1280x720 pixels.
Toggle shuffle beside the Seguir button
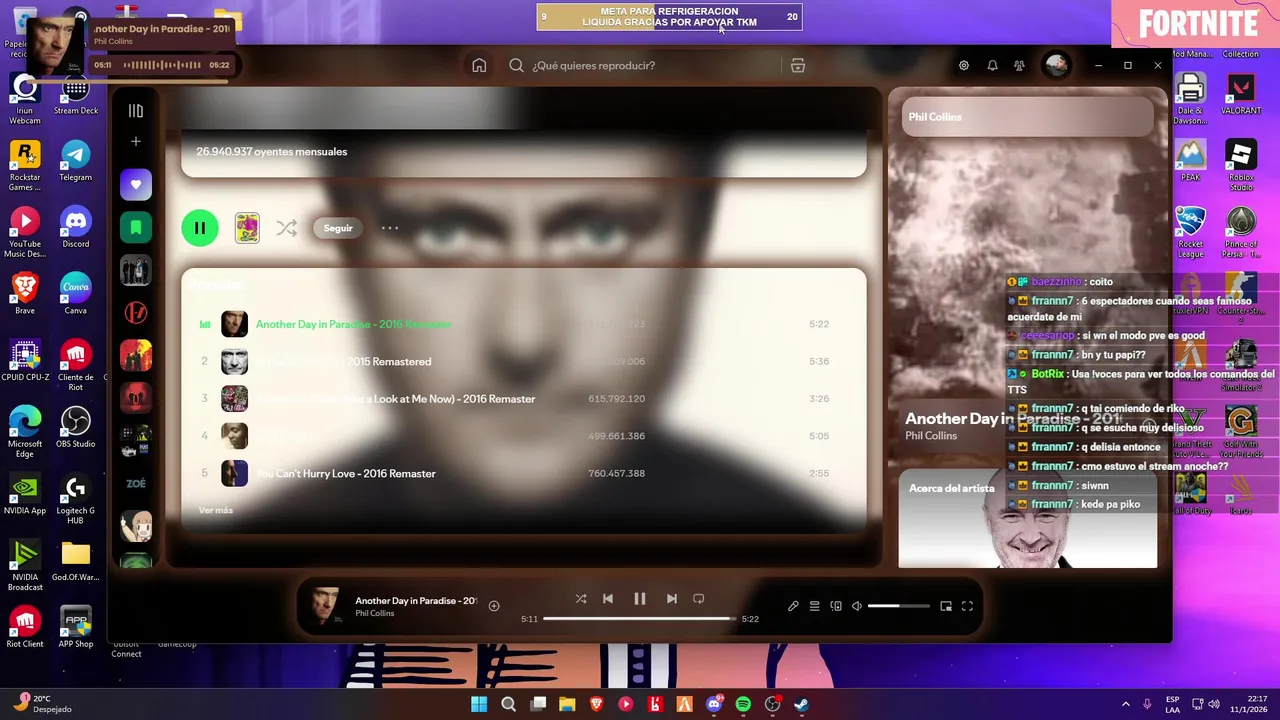287,228
